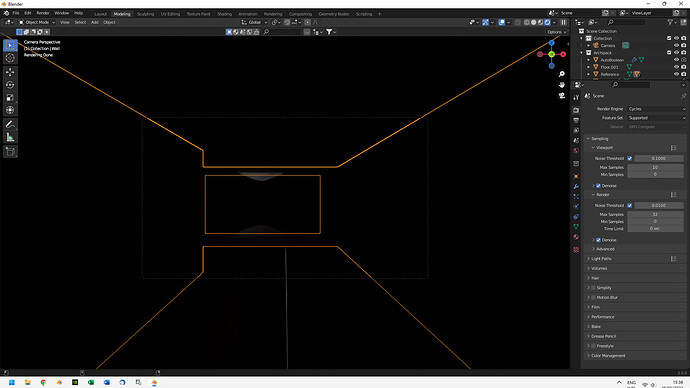This screenshot has width=690, height=388.
Task: Open the Texture properties tab
Action: tap(576, 249)
